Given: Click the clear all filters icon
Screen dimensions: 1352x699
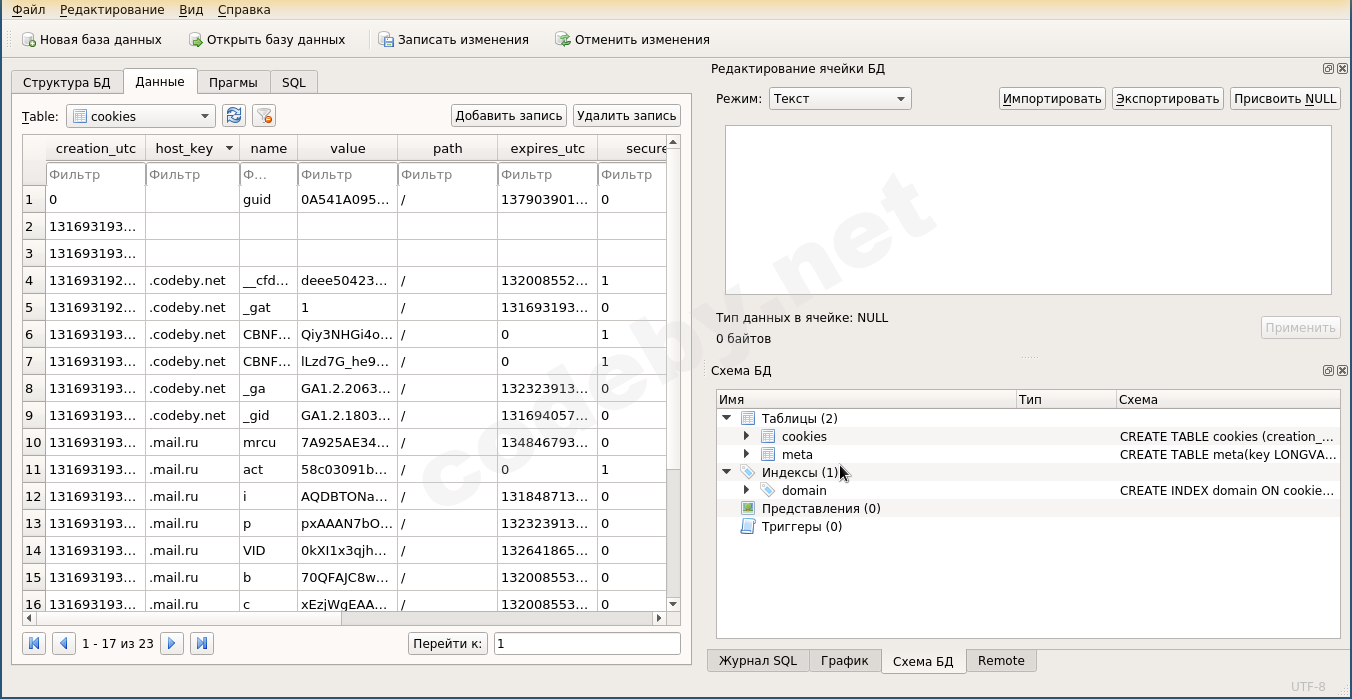Looking at the screenshot, I should (264, 116).
